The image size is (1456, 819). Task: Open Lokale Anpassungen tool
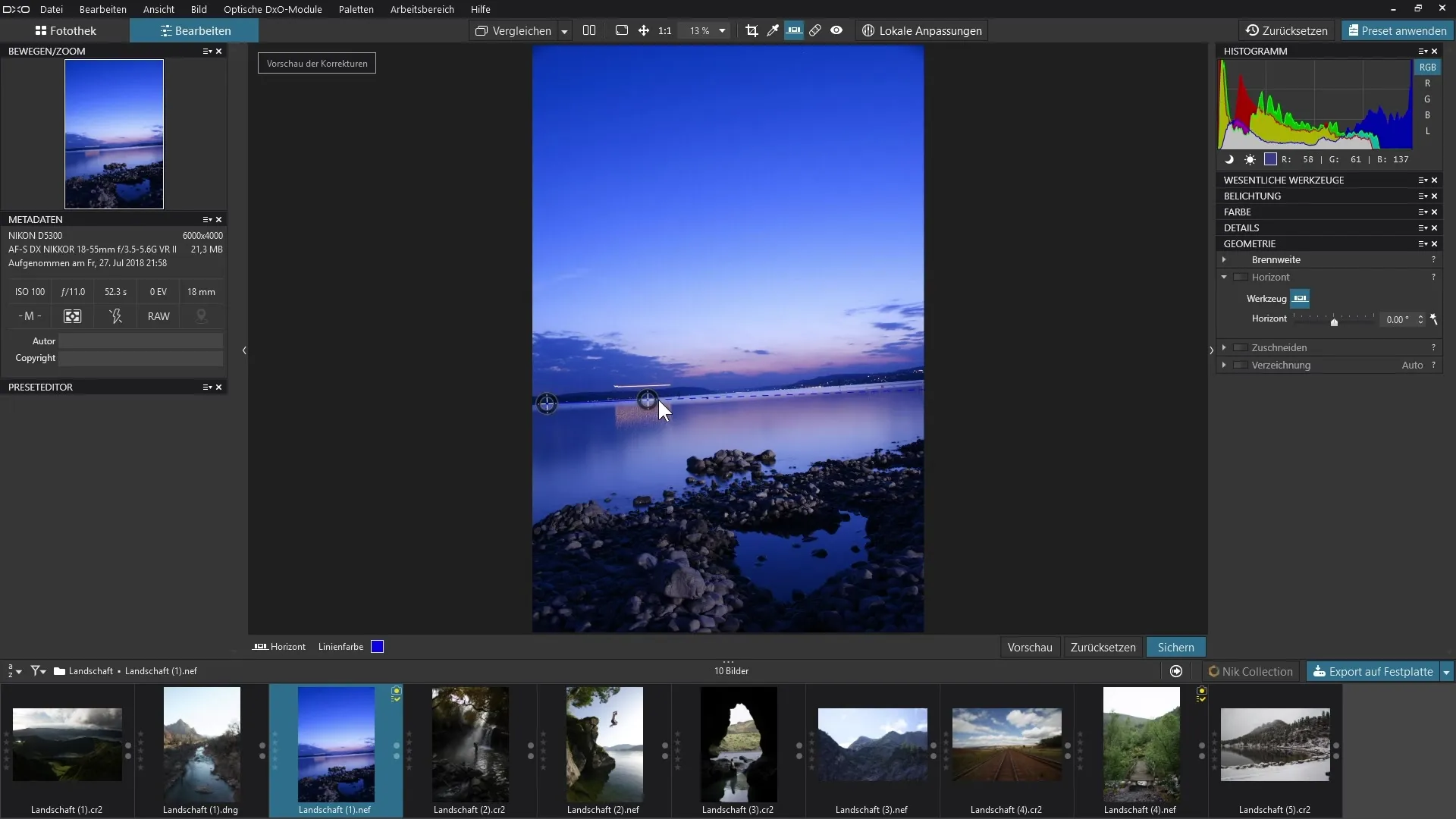click(x=922, y=31)
